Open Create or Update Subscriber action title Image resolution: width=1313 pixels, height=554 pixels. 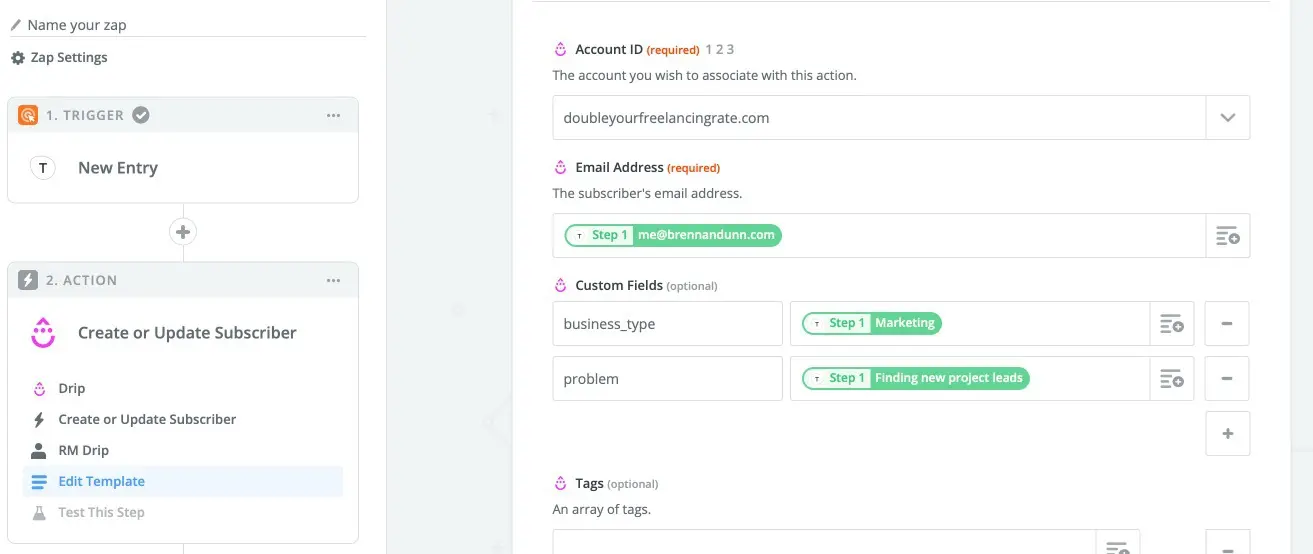187,333
